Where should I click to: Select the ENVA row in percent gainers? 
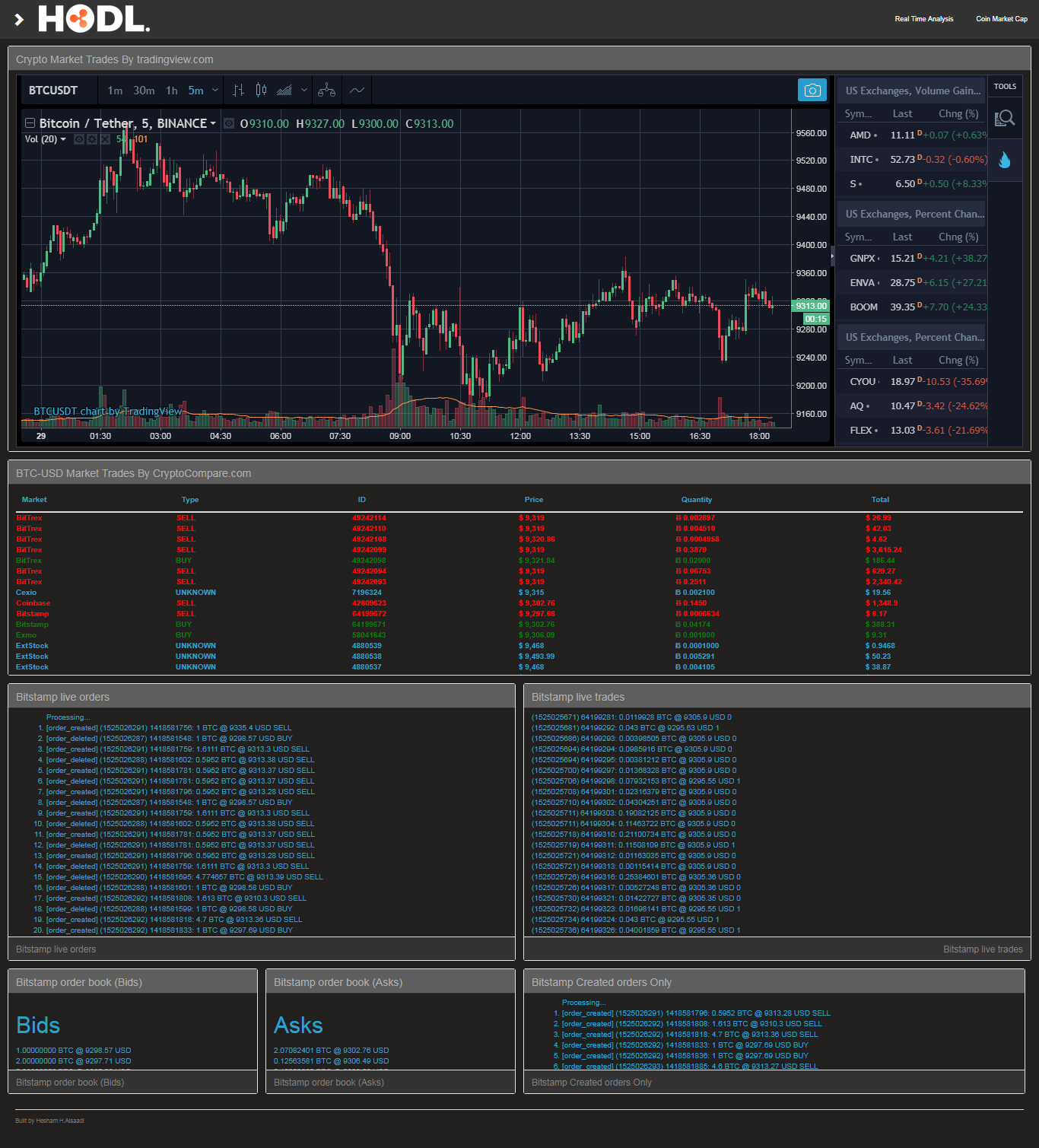[913, 282]
